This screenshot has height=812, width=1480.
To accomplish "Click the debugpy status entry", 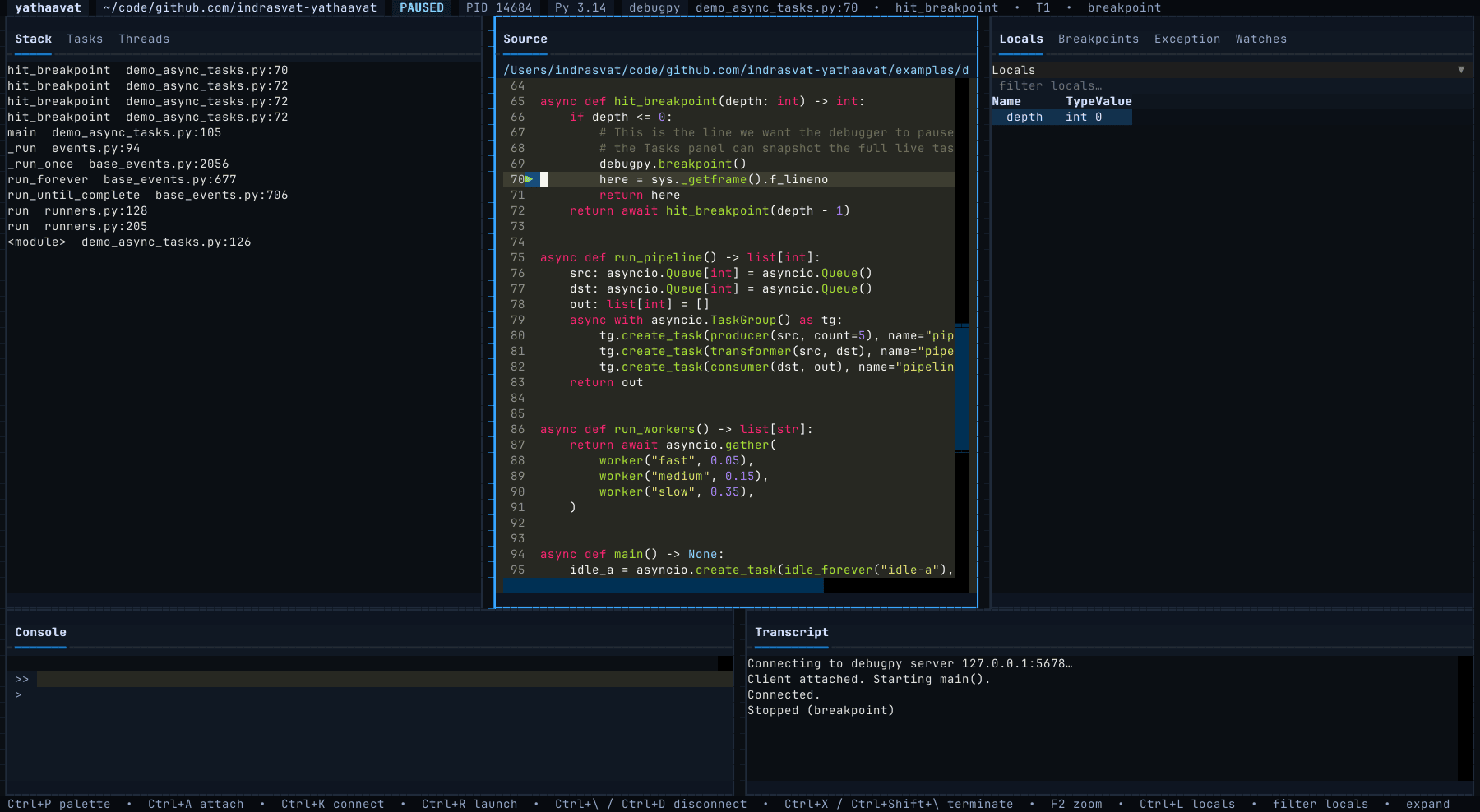I will click(654, 7).
